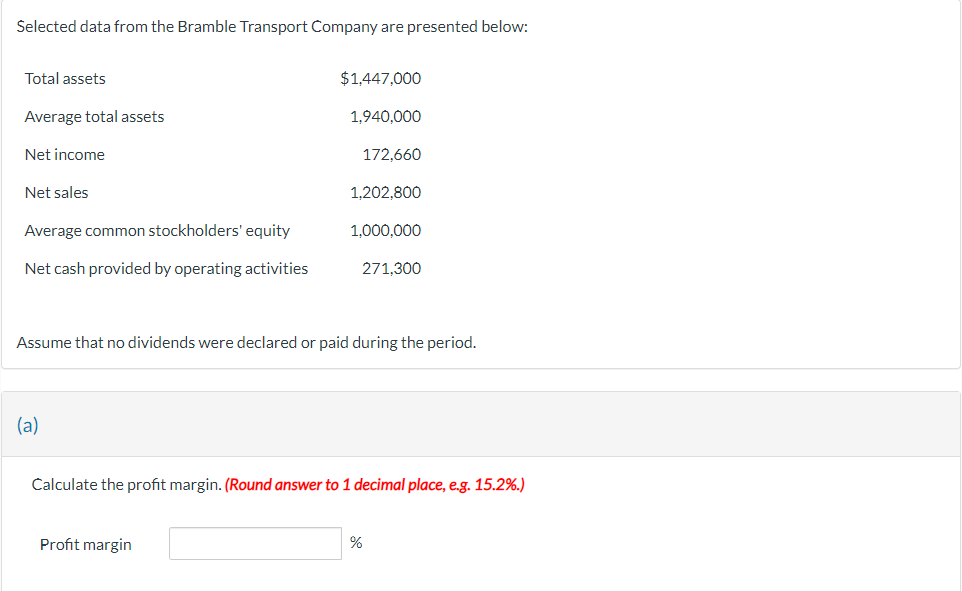
Task: Click the 172,660 value
Action: [396, 154]
